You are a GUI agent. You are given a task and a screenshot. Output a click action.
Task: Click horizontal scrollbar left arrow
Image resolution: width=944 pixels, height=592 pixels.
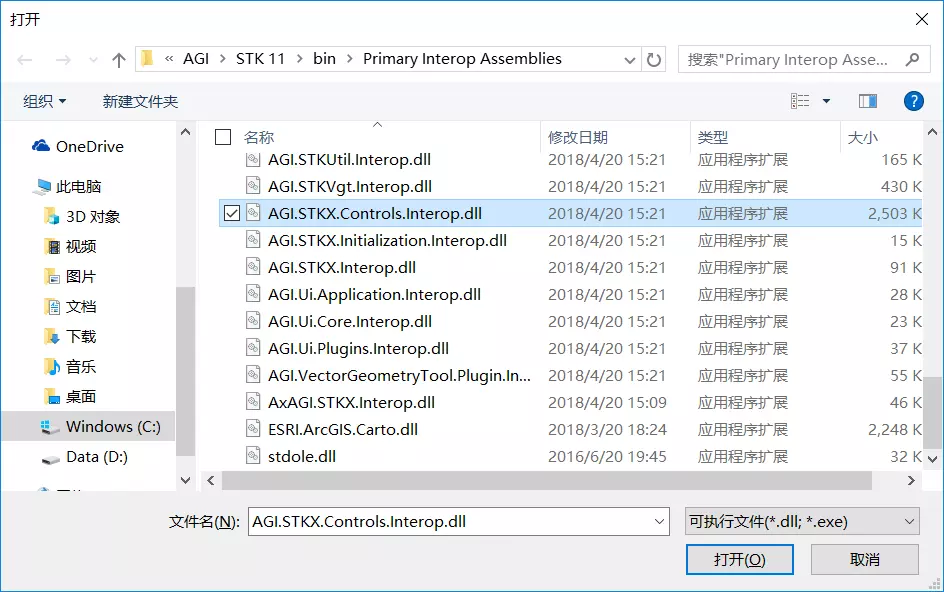pyautogui.click(x=211, y=480)
